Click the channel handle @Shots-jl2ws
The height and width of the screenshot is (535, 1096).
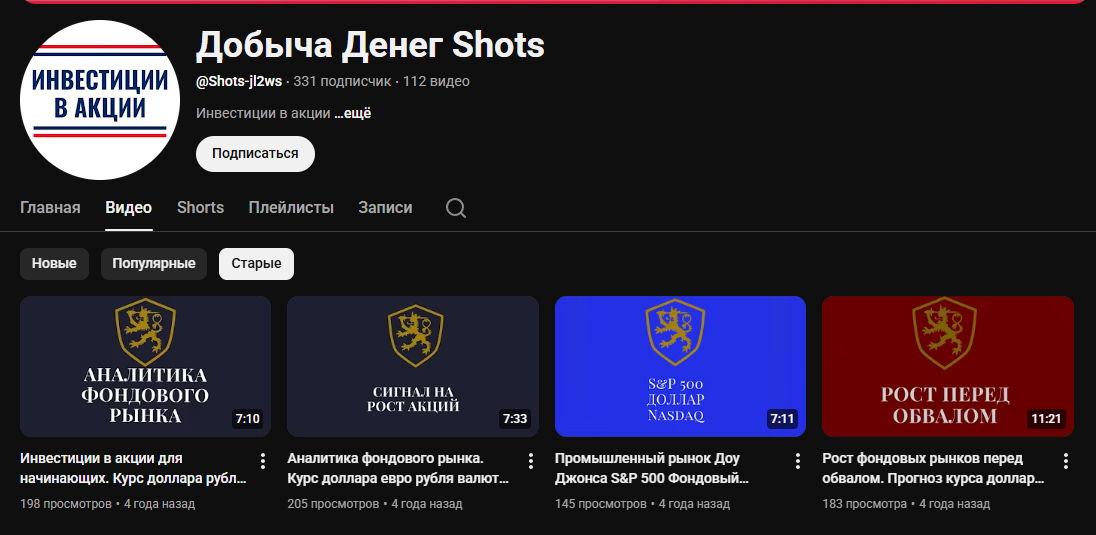tap(239, 81)
